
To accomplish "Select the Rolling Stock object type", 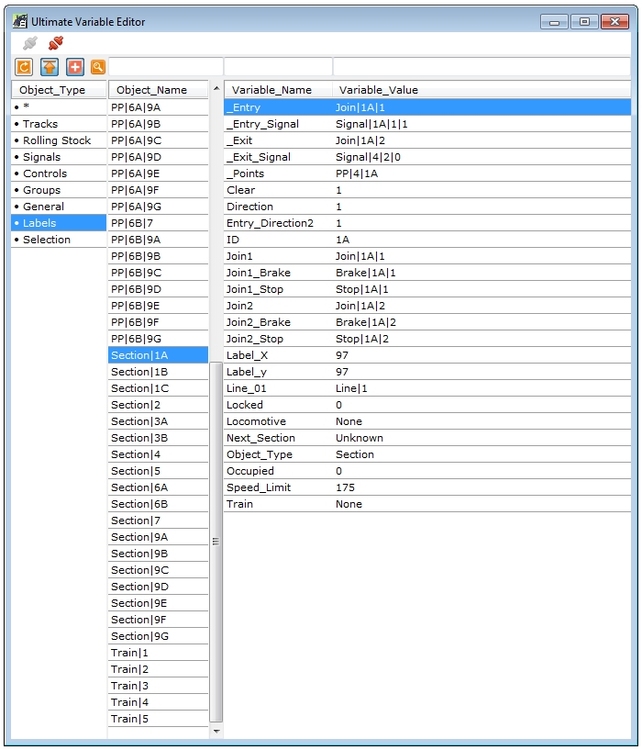I will point(56,141).
